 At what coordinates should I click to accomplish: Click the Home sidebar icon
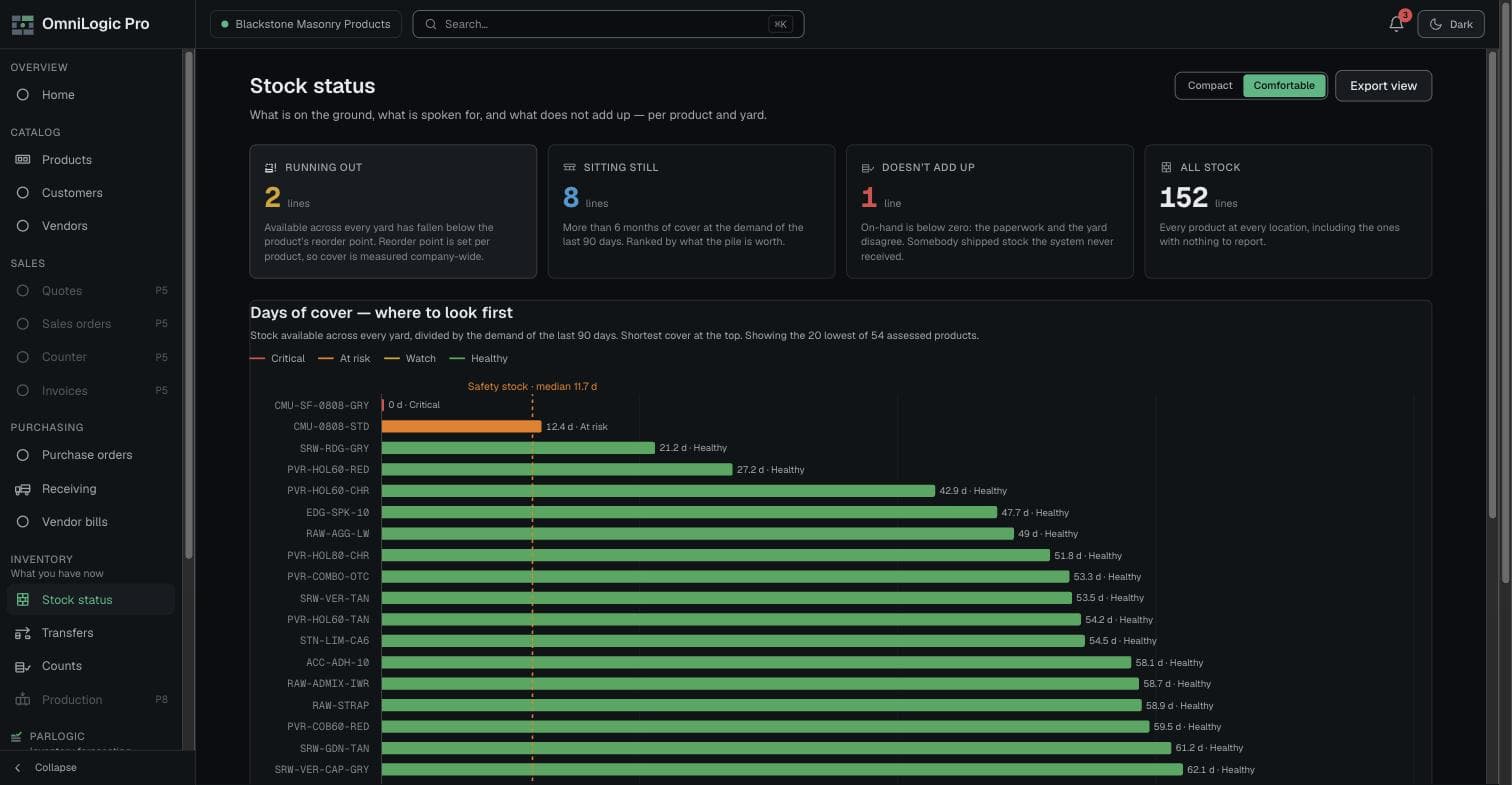pyautogui.click(x=22, y=95)
